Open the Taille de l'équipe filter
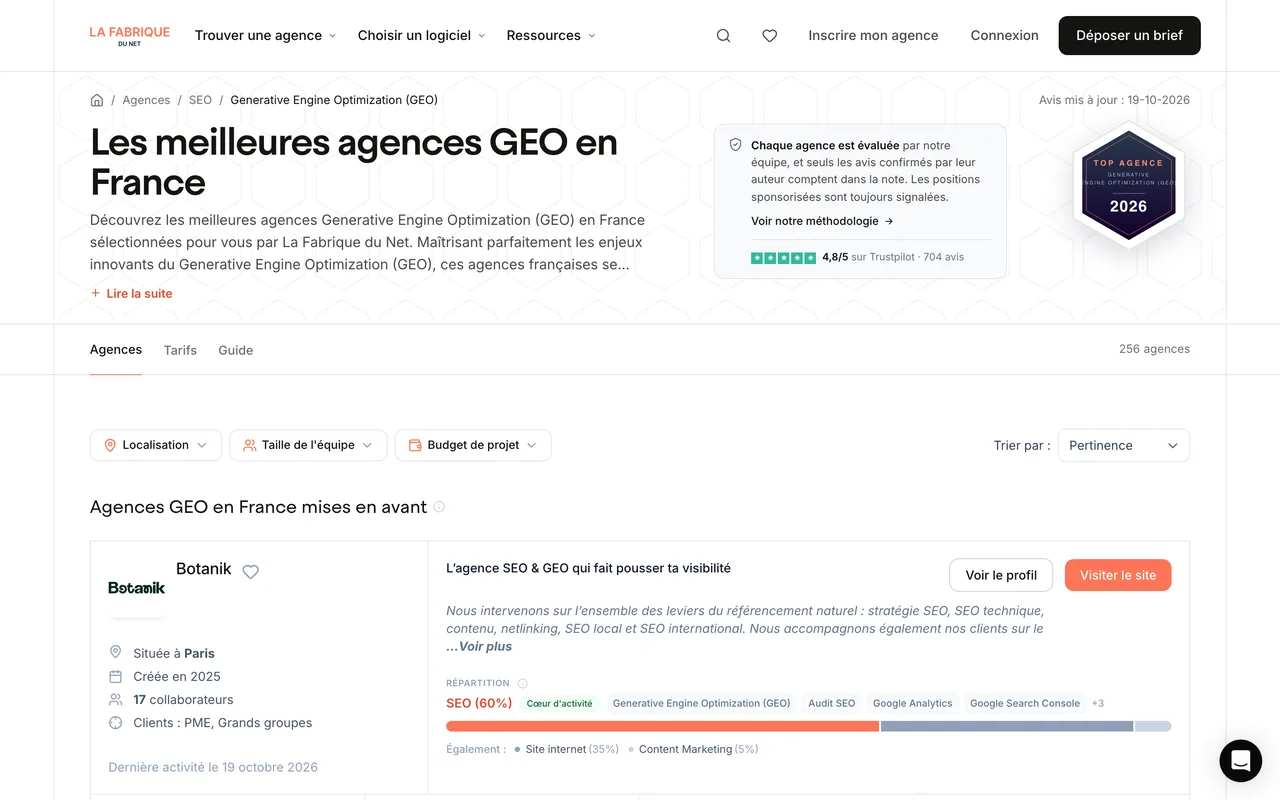Viewport: 1280px width, 800px height. click(x=308, y=445)
